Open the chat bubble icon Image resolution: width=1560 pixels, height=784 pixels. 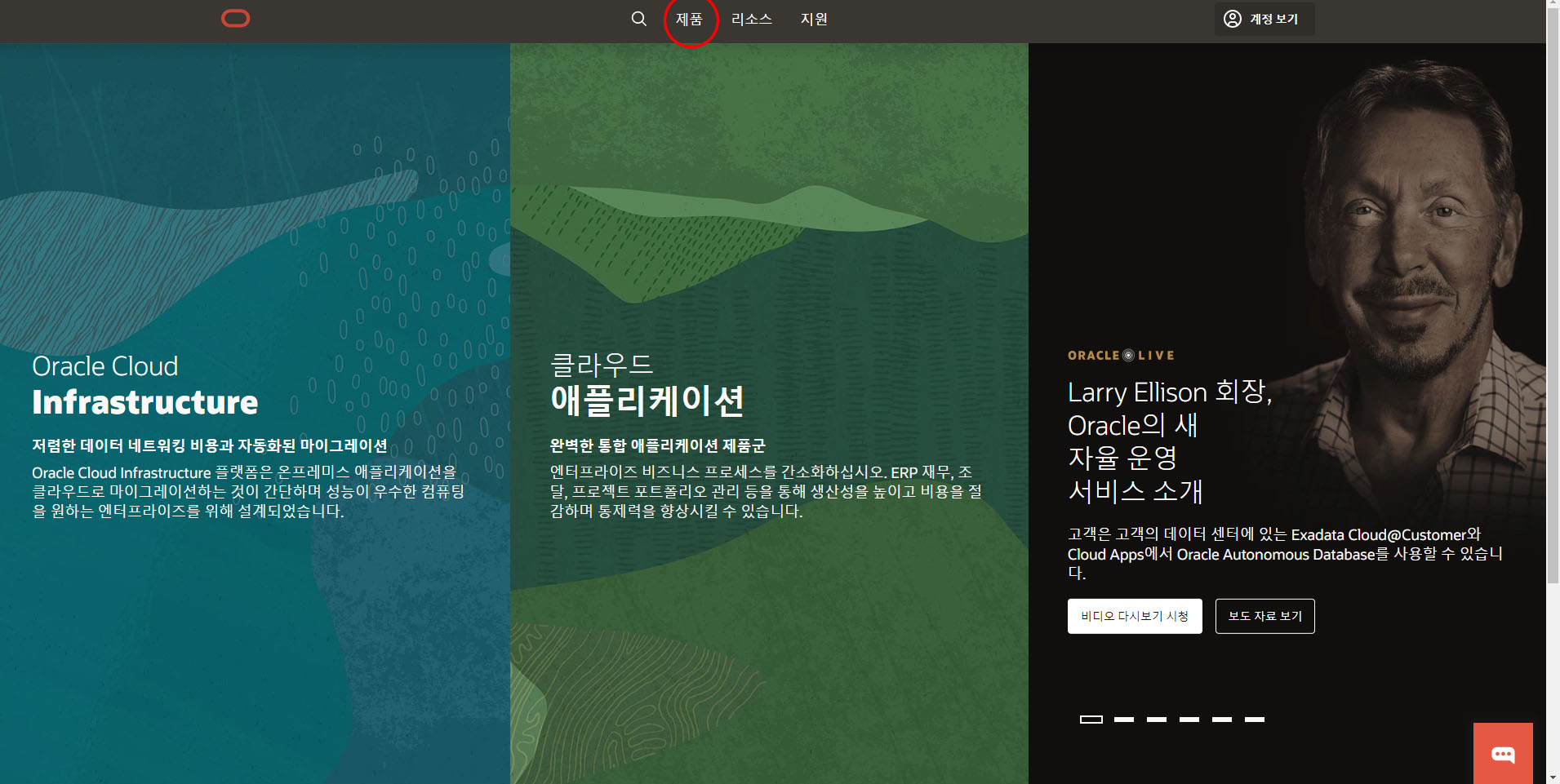(1503, 753)
